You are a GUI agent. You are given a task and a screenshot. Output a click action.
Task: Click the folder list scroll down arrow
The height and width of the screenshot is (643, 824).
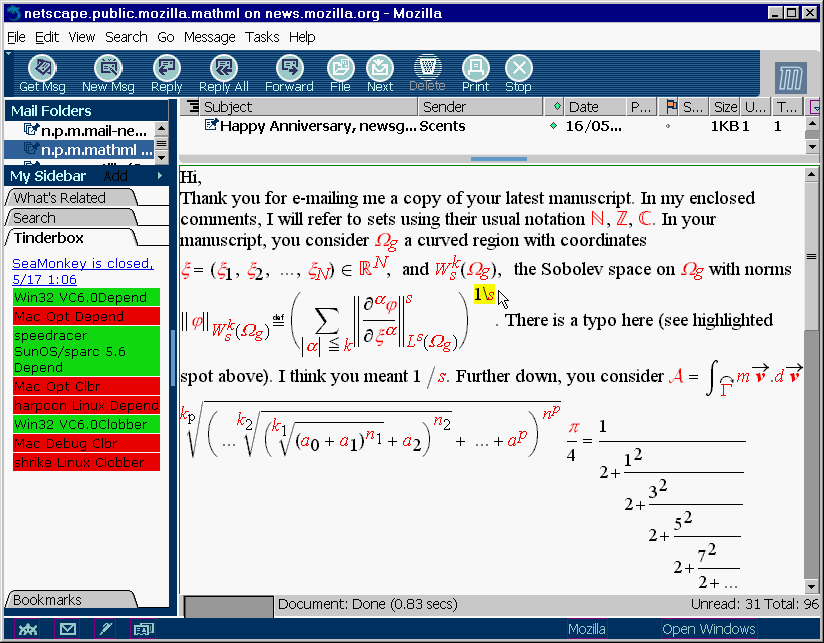click(161, 158)
